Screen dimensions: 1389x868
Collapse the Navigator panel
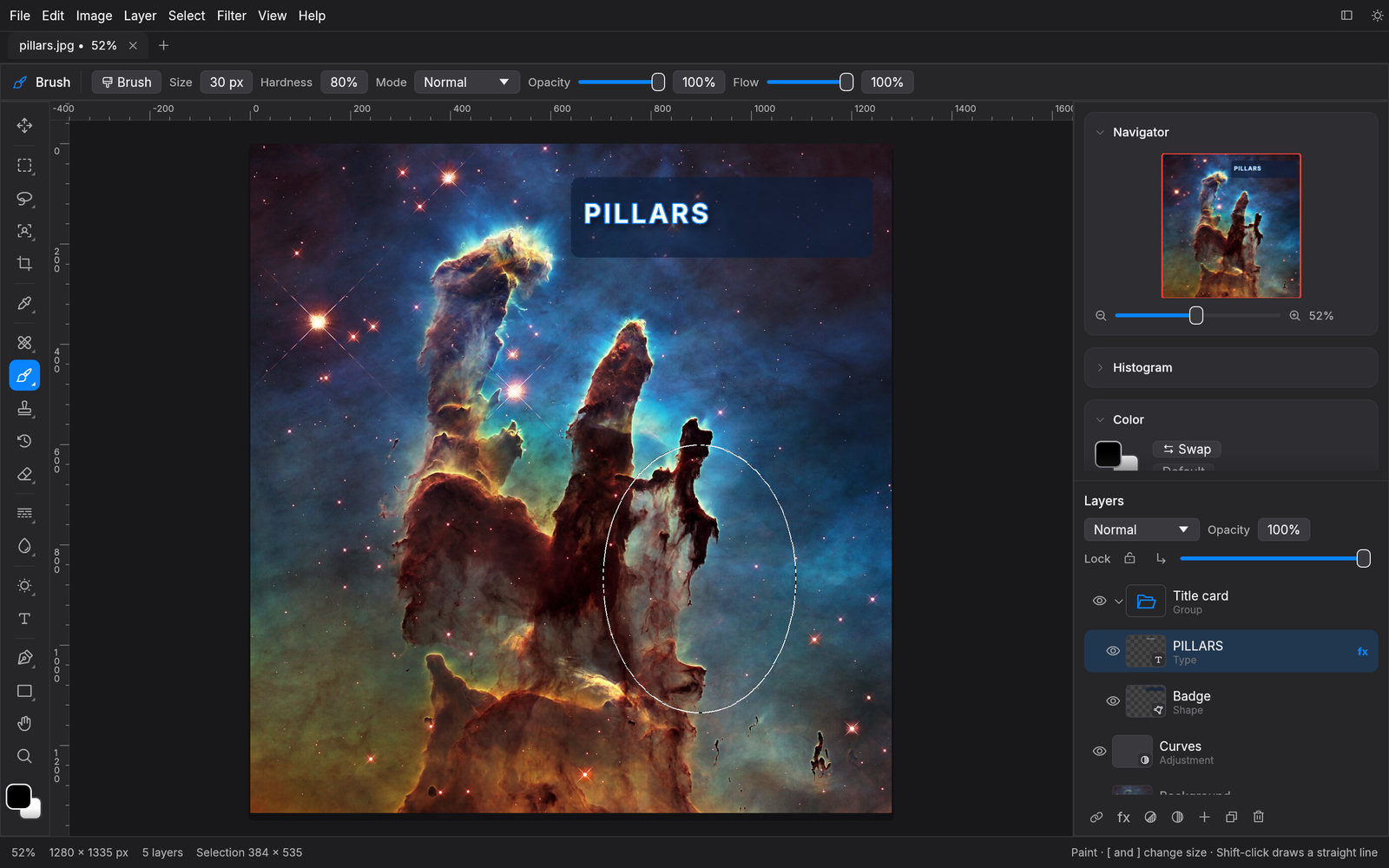pos(1100,133)
